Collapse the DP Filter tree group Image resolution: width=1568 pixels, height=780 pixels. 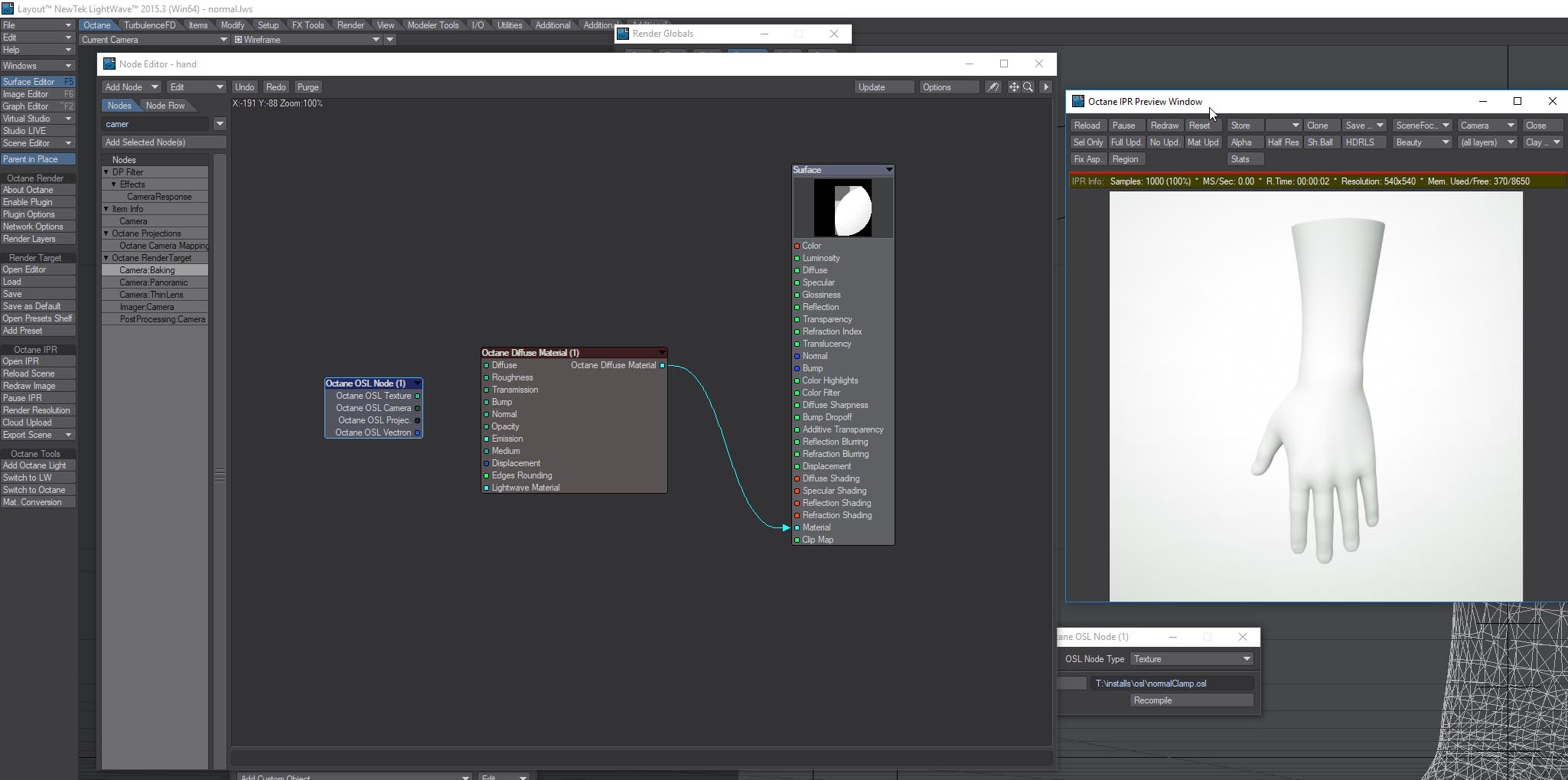(x=106, y=172)
